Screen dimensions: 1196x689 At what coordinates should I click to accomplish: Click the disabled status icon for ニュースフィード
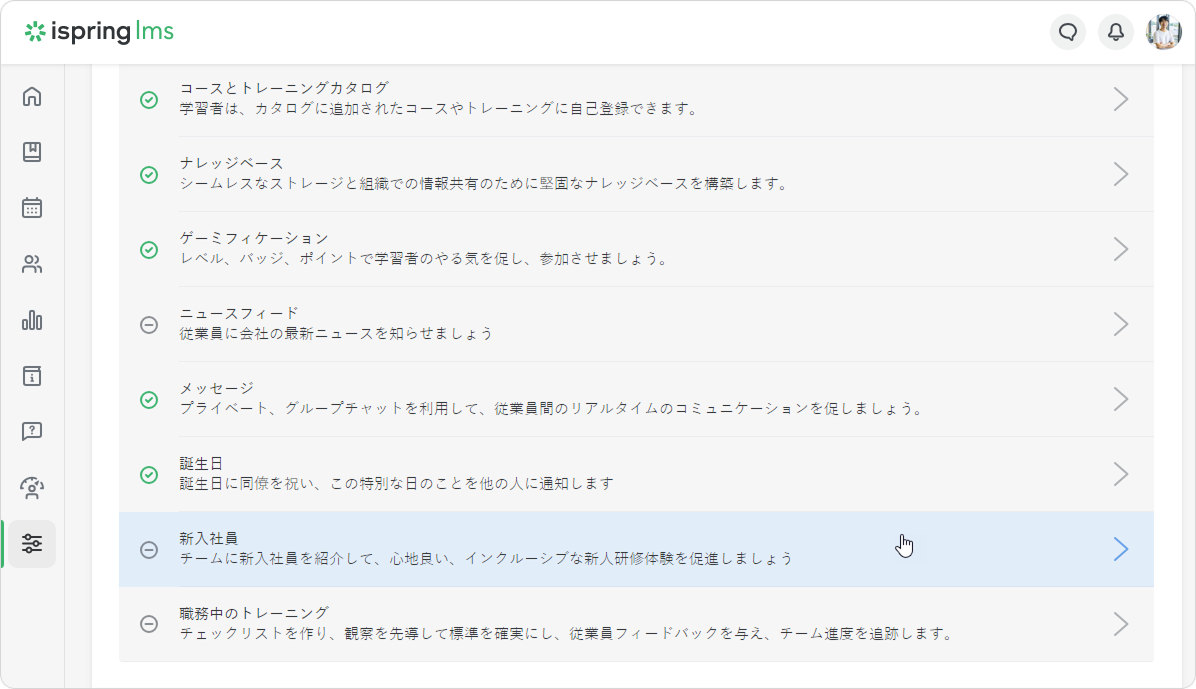point(149,325)
